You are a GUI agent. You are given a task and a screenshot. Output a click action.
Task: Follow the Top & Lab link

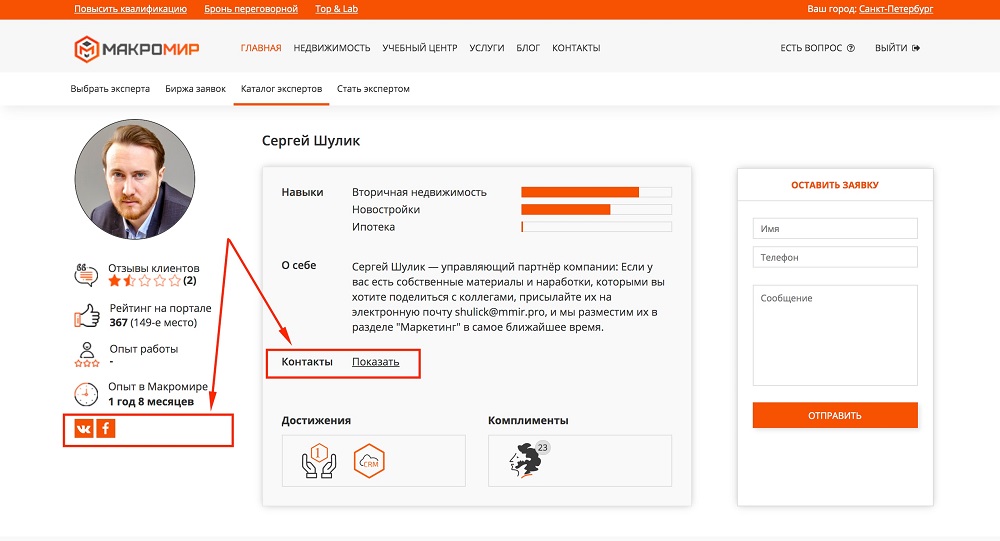point(336,9)
